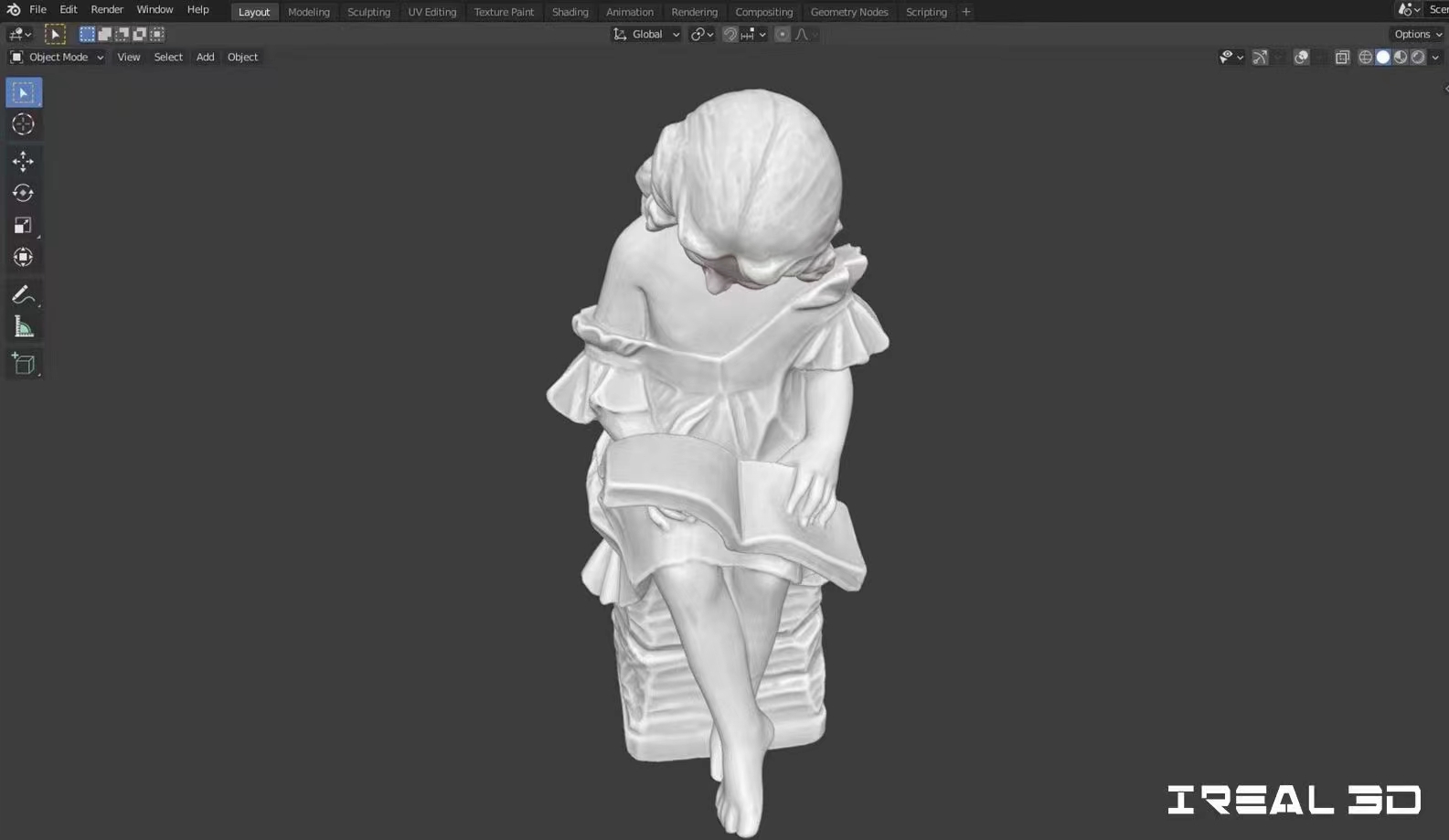This screenshot has height=840, width=1449.
Task: Choose the Intersect selection mode icon
Action: pyautogui.click(x=157, y=34)
